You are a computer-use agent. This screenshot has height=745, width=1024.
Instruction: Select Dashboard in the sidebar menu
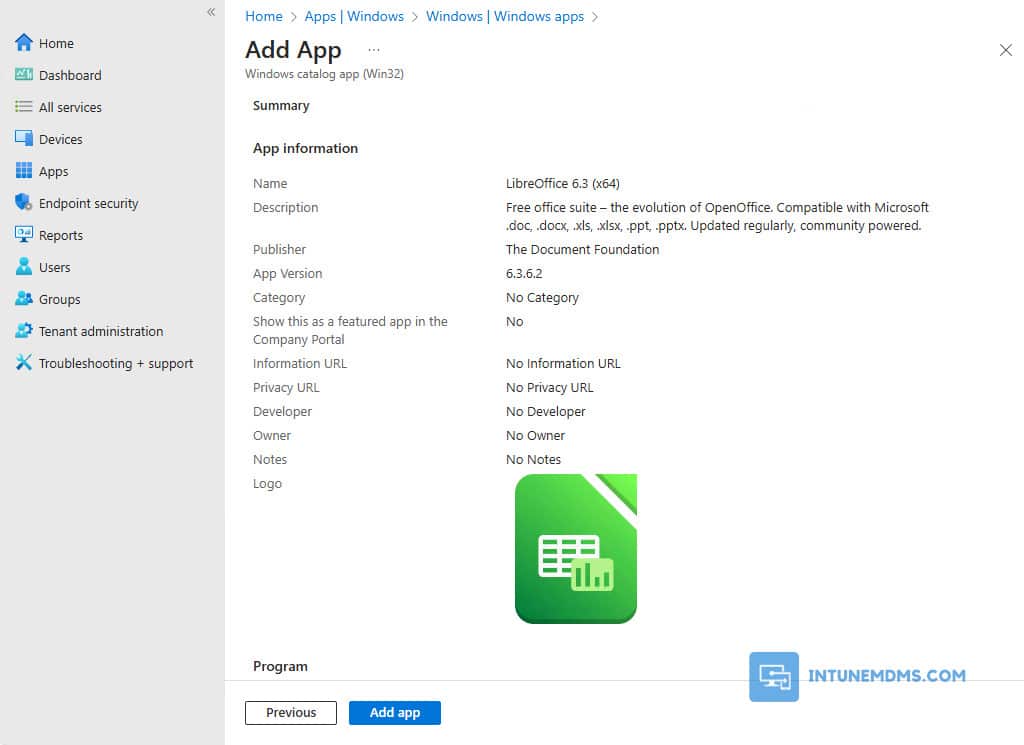pyautogui.click(x=70, y=75)
